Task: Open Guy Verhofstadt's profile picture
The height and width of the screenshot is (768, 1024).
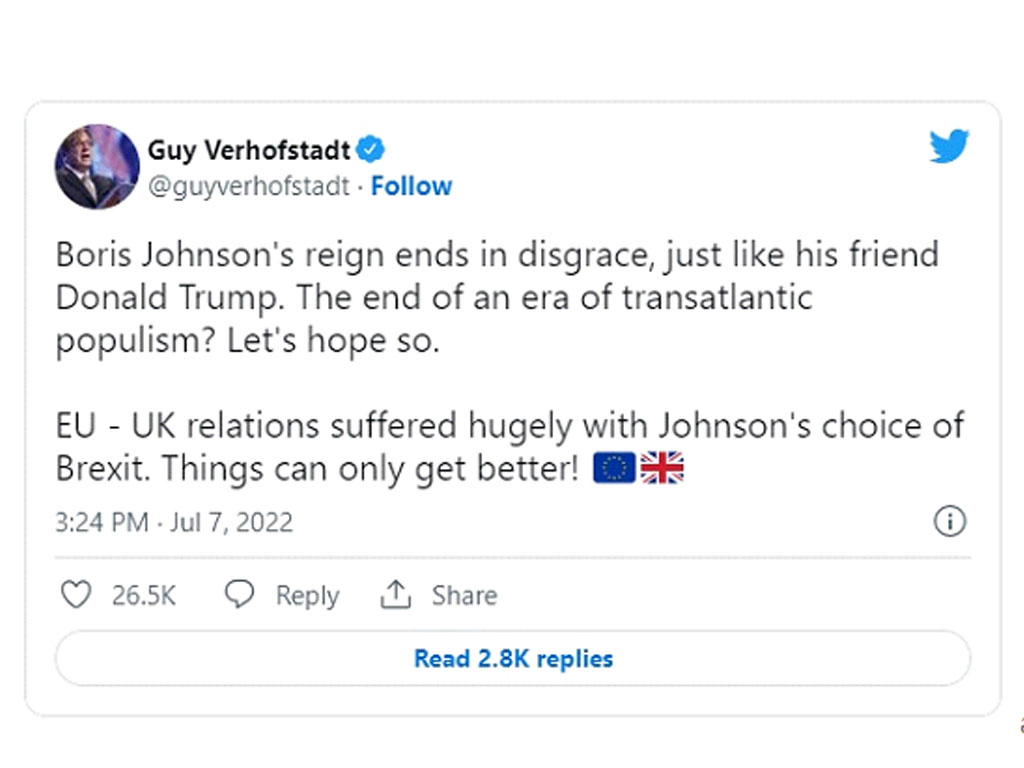Action: click(97, 167)
